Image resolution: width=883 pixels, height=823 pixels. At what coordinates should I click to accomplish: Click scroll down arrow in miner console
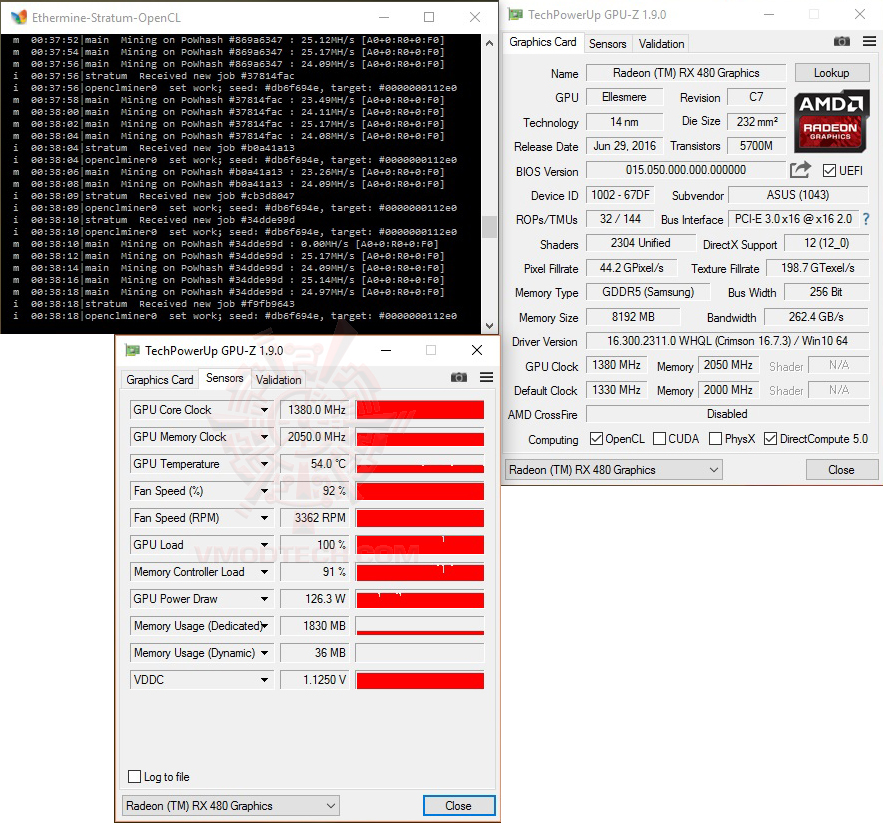click(x=489, y=326)
